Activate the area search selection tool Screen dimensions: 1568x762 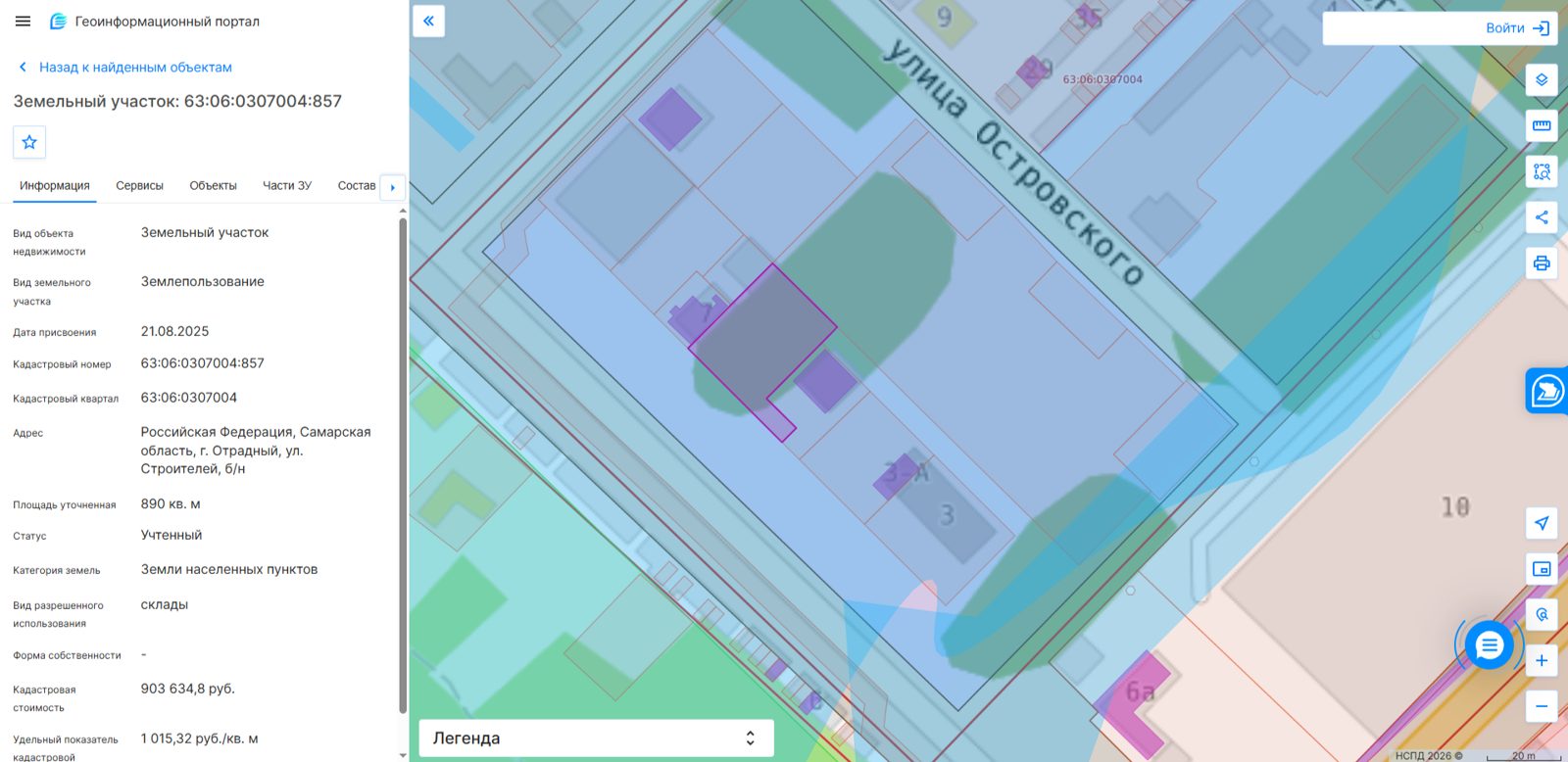click(x=1542, y=171)
